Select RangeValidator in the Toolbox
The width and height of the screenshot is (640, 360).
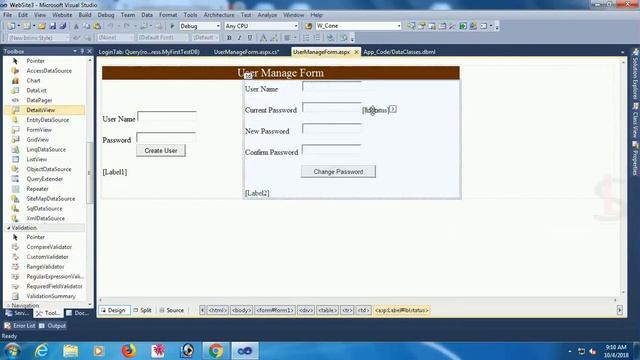[45, 267]
